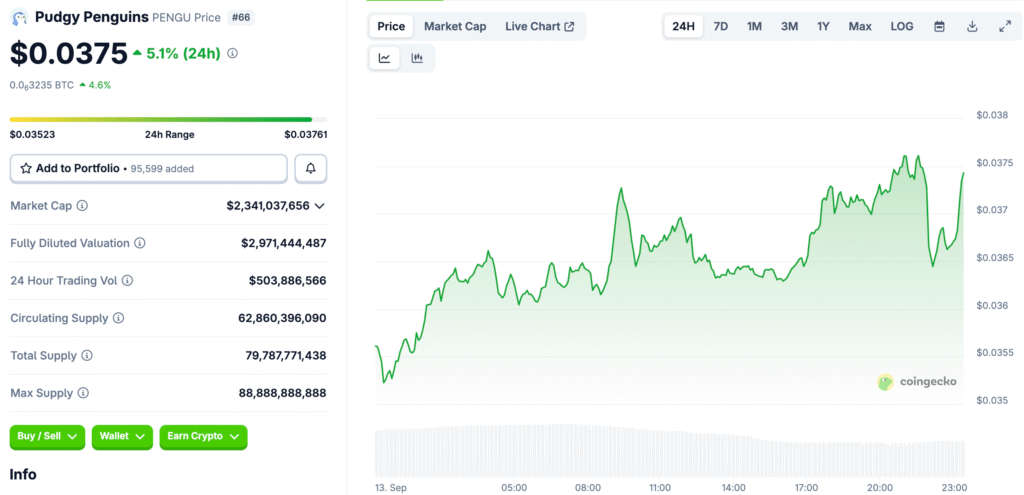The image size is (1024, 495).
Task: Click the 24h low $0.03523
Action: [x=32, y=135]
